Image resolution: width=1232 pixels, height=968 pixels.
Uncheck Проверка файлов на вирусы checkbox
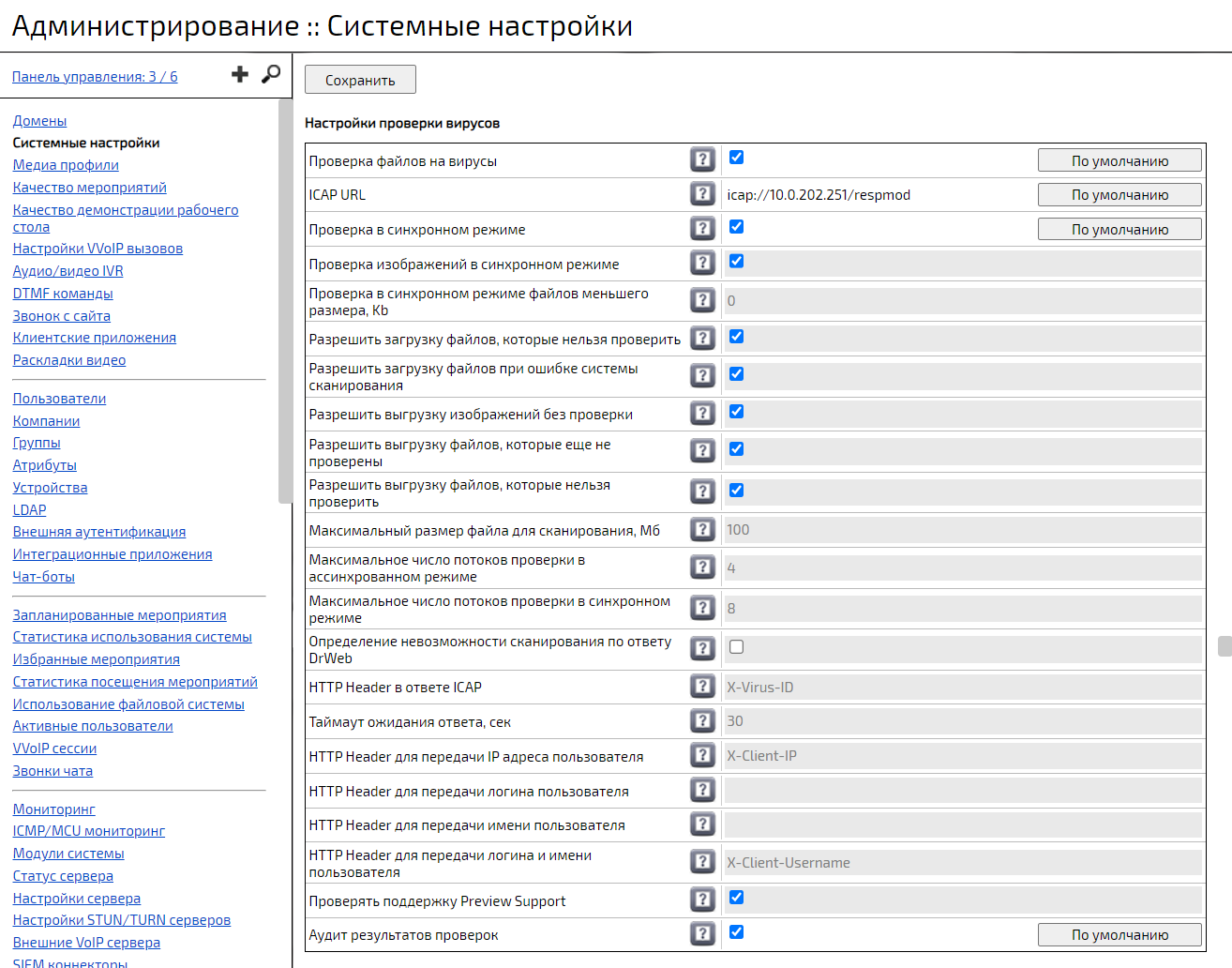pyautogui.click(x=737, y=158)
